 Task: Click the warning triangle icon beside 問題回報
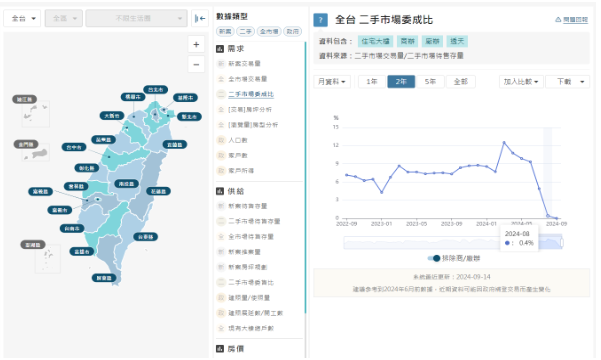pos(558,20)
